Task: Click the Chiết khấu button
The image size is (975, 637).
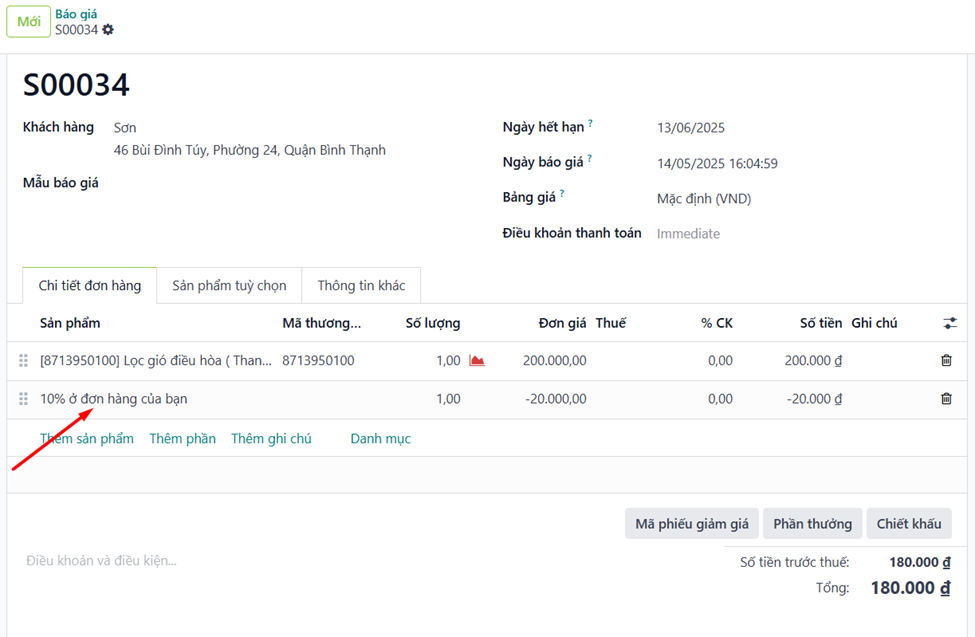Action: tap(909, 524)
